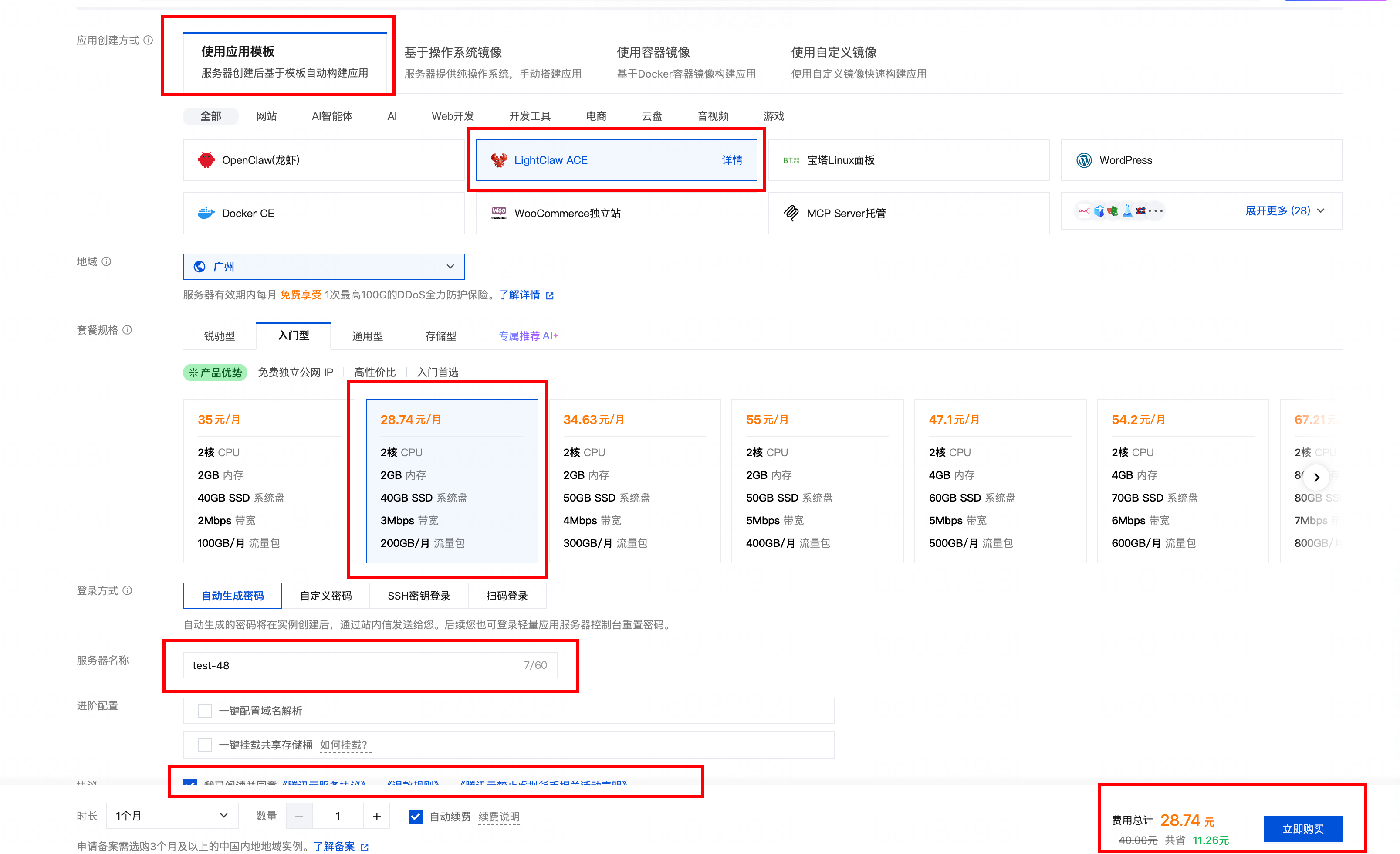Image resolution: width=1400 pixels, height=854 pixels.
Task: Click the 立即购买 button
Action: pos(1302,828)
